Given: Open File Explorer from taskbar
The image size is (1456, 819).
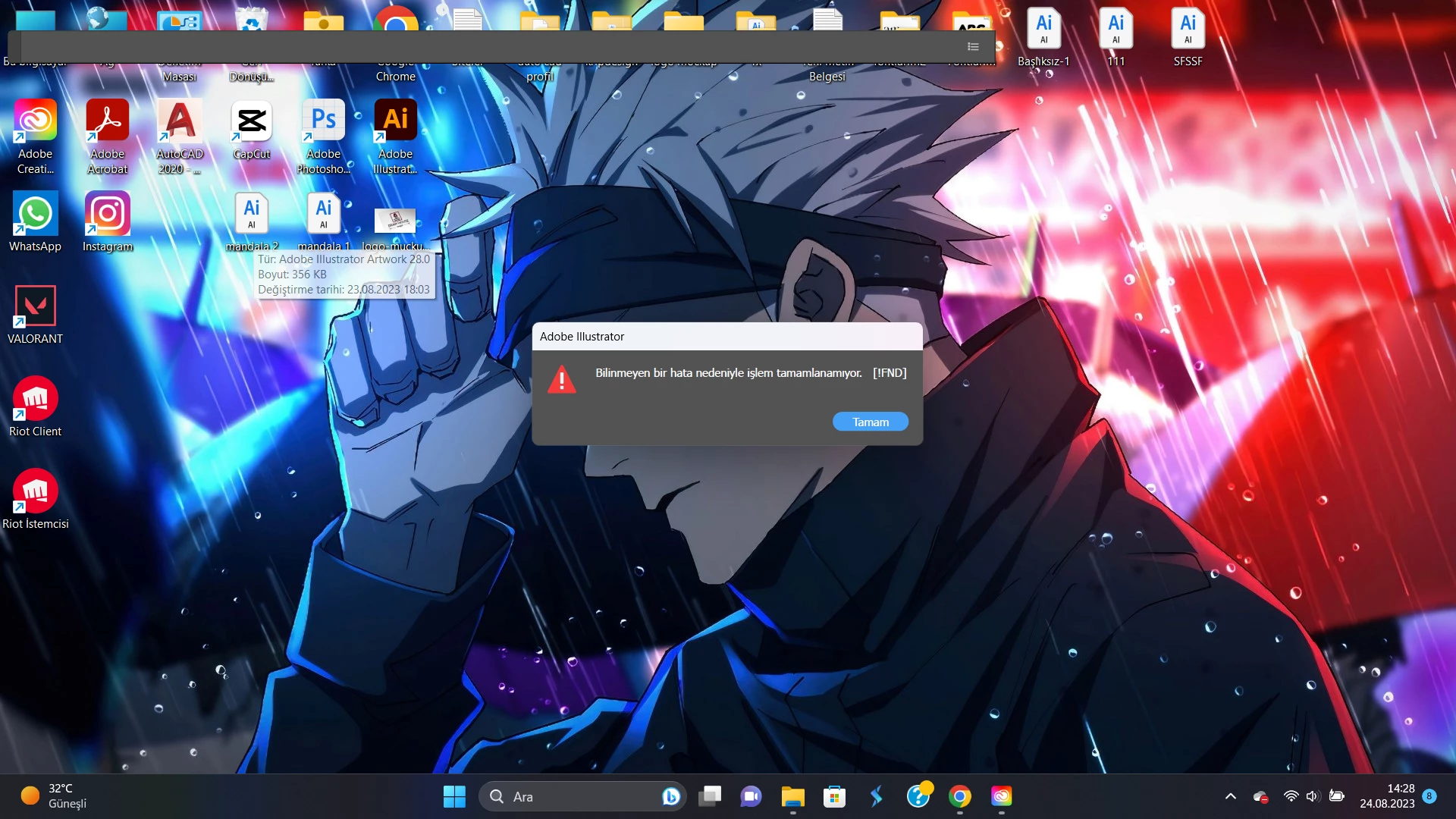Looking at the screenshot, I should coord(792,796).
